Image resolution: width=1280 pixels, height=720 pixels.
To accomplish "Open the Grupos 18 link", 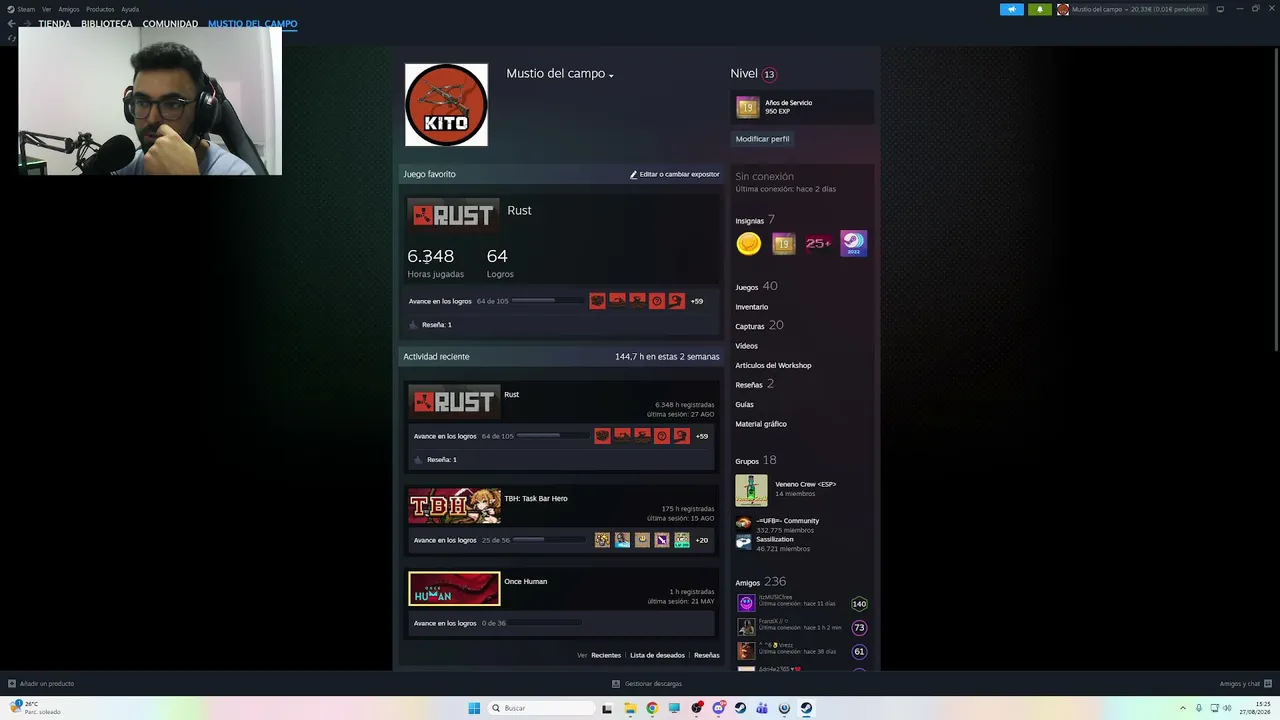I will [756, 461].
